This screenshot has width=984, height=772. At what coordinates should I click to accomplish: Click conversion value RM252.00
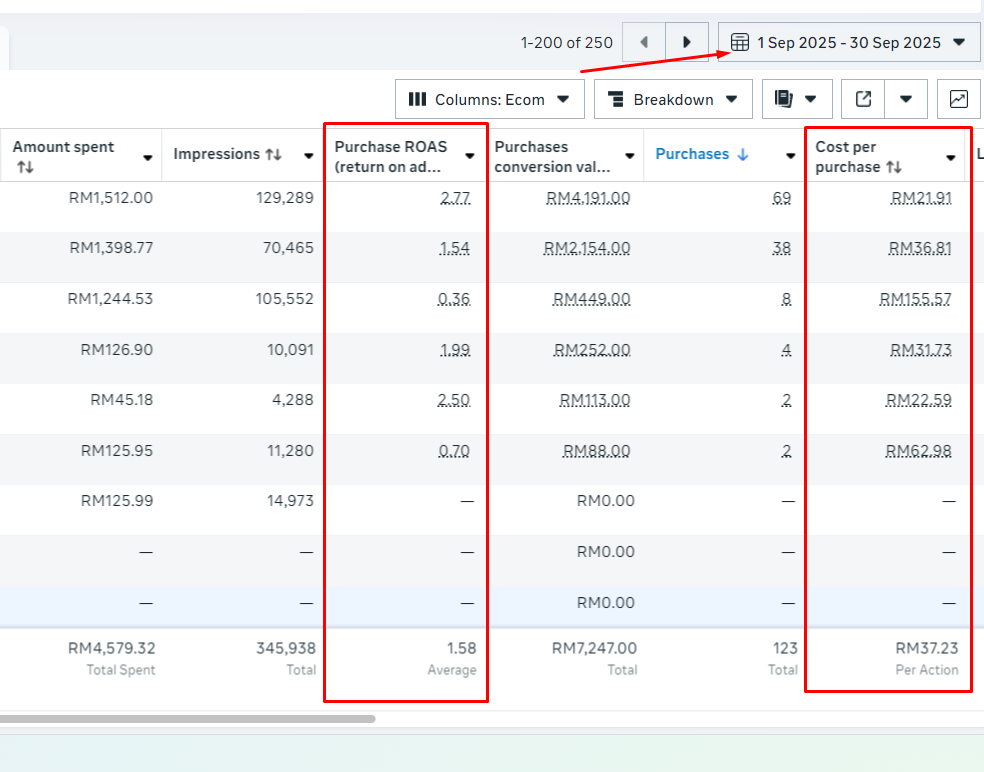(592, 350)
